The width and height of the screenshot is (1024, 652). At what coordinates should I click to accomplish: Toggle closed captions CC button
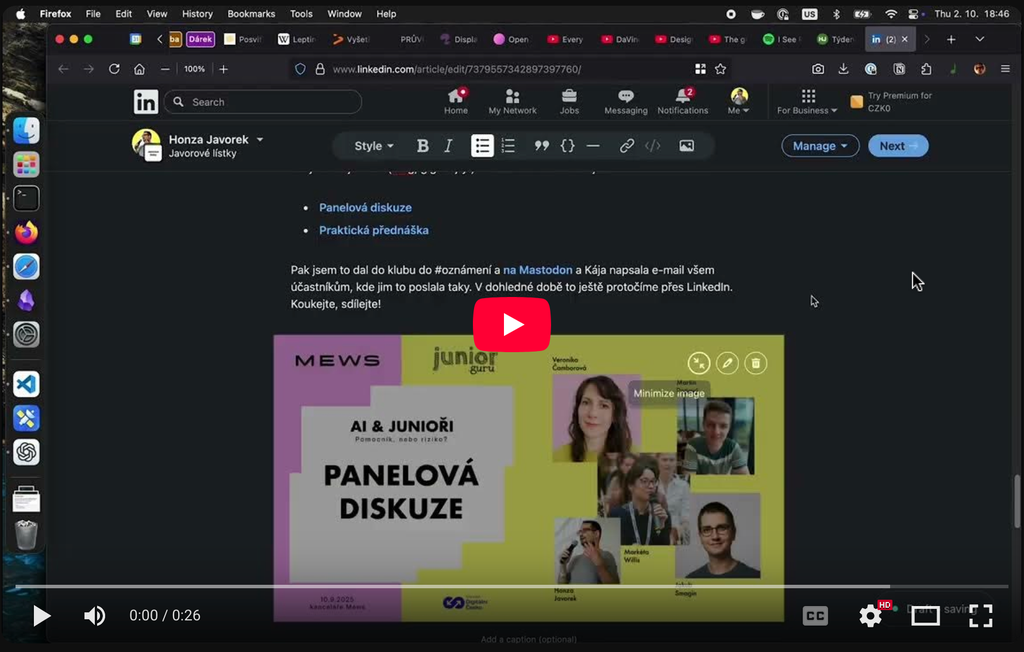815,616
